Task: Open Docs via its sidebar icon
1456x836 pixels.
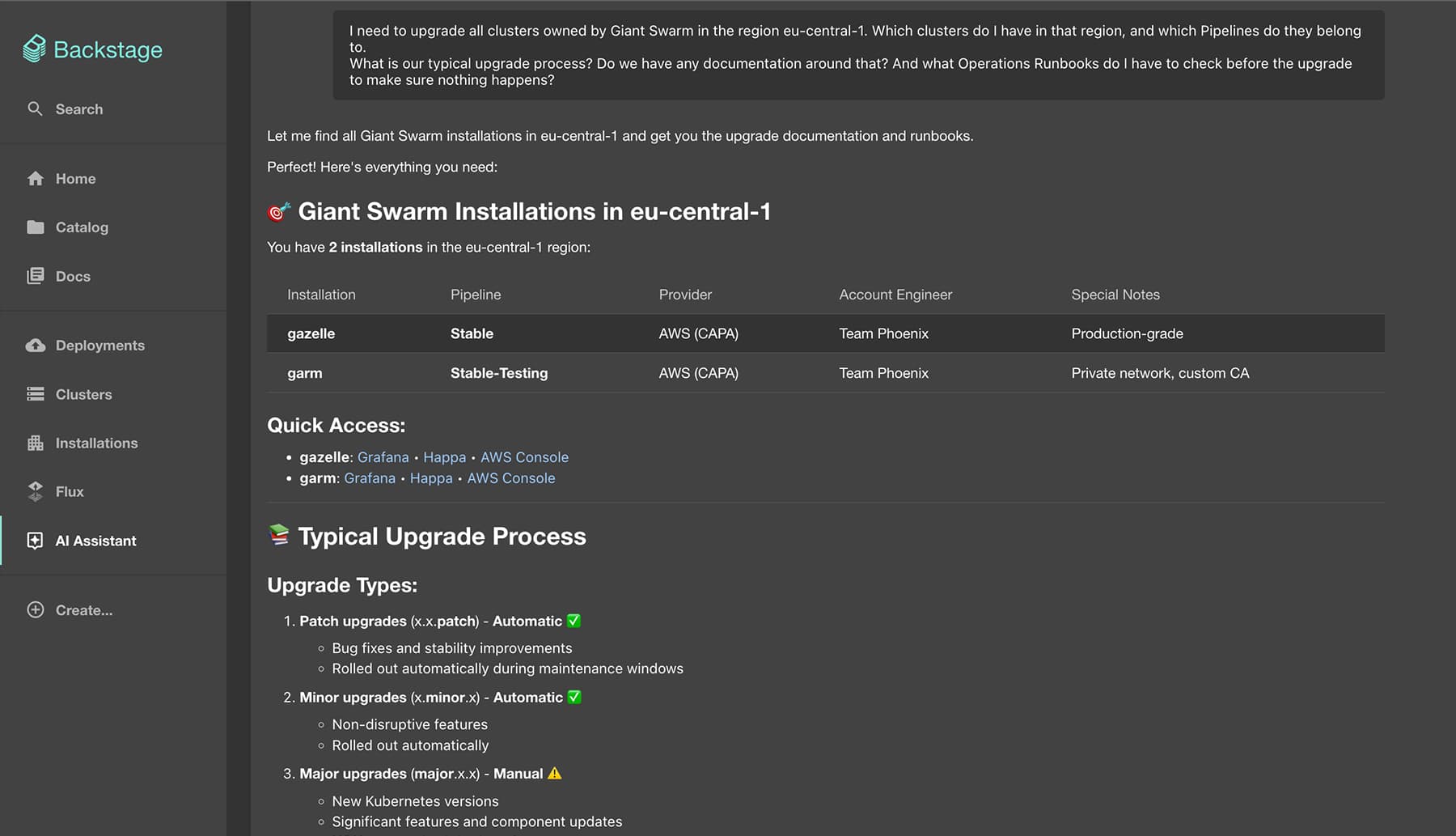Action: coord(36,275)
